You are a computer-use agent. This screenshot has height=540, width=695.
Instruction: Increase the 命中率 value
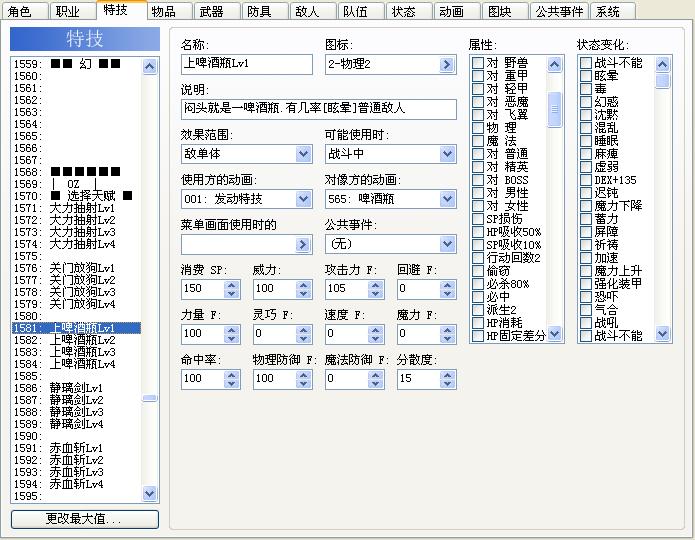point(231,375)
